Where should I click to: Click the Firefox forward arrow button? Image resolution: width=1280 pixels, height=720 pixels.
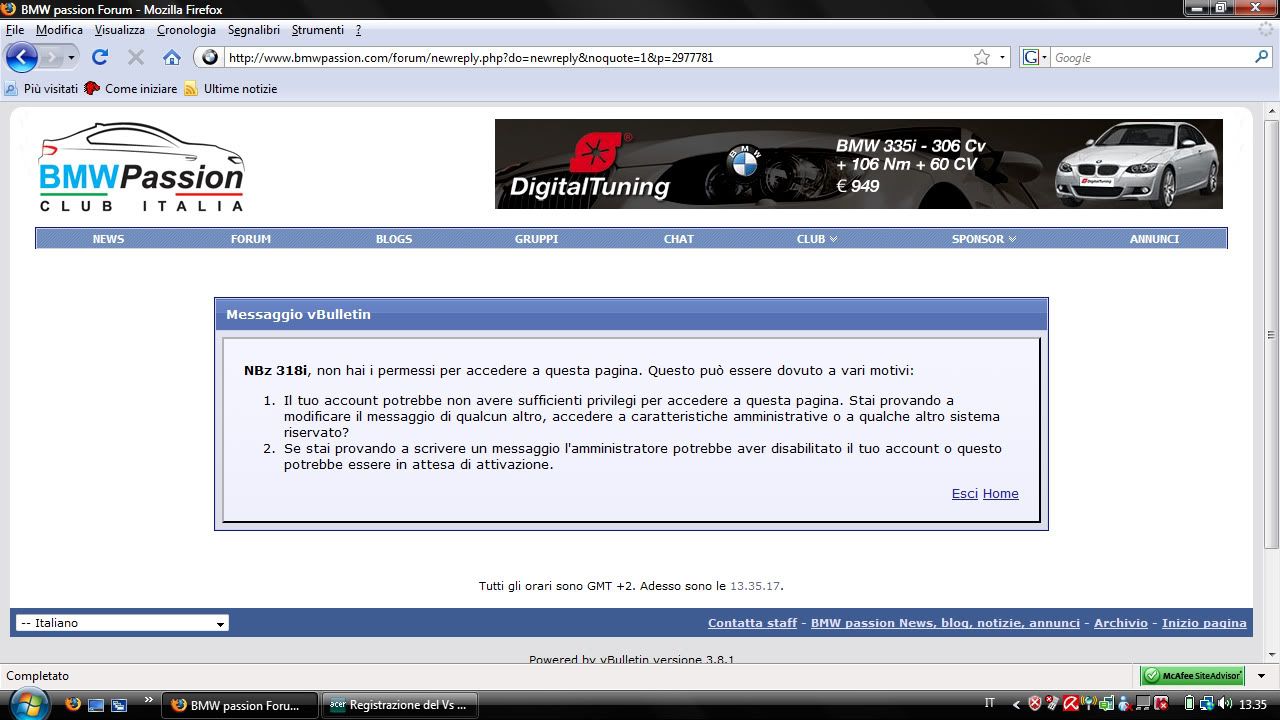pyautogui.click(x=50, y=57)
